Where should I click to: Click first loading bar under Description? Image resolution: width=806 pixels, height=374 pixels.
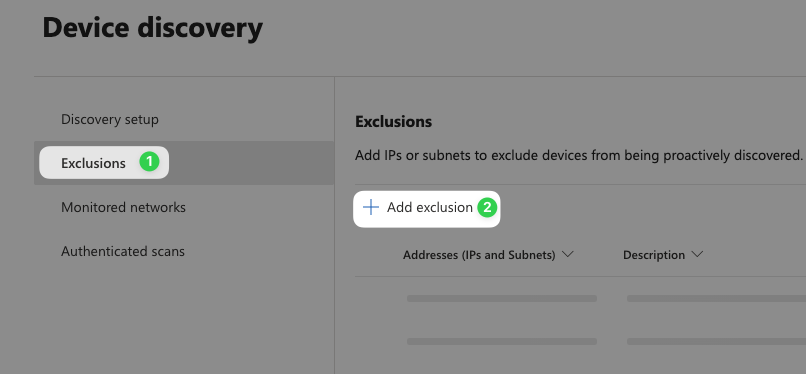[716, 298]
